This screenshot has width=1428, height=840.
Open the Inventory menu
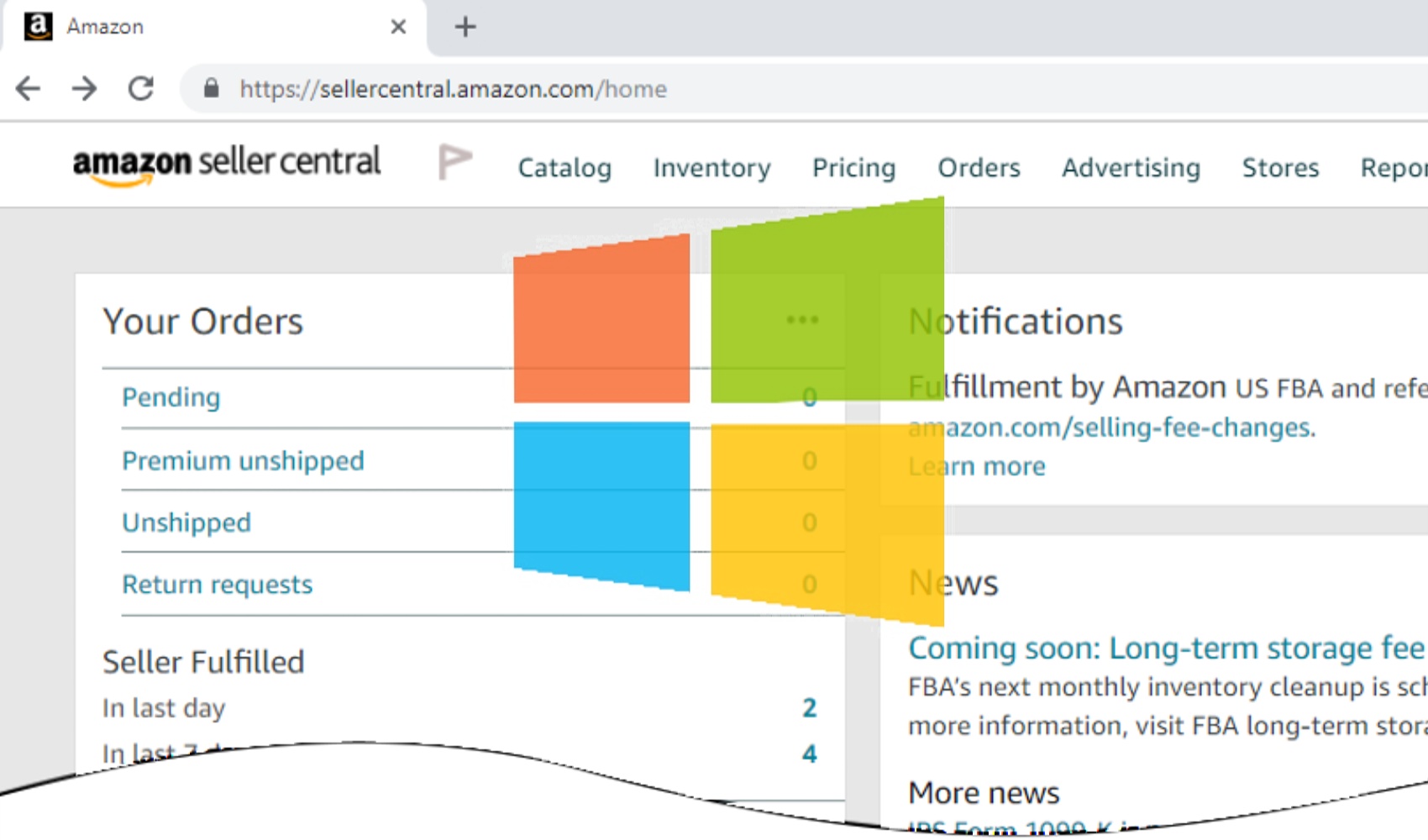[x=712, y=168]
